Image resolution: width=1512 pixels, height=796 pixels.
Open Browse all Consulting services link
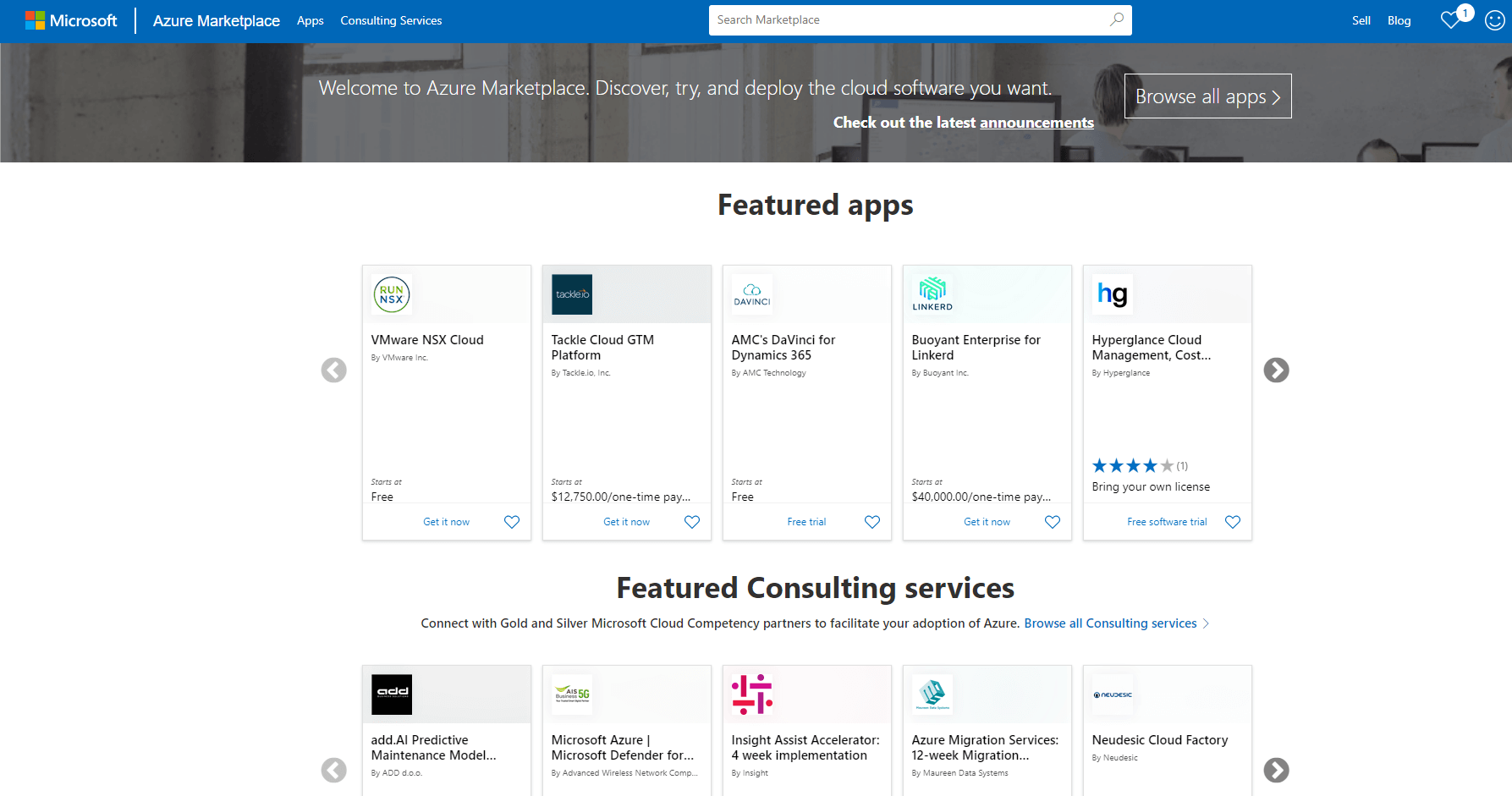click(1110, 623)
